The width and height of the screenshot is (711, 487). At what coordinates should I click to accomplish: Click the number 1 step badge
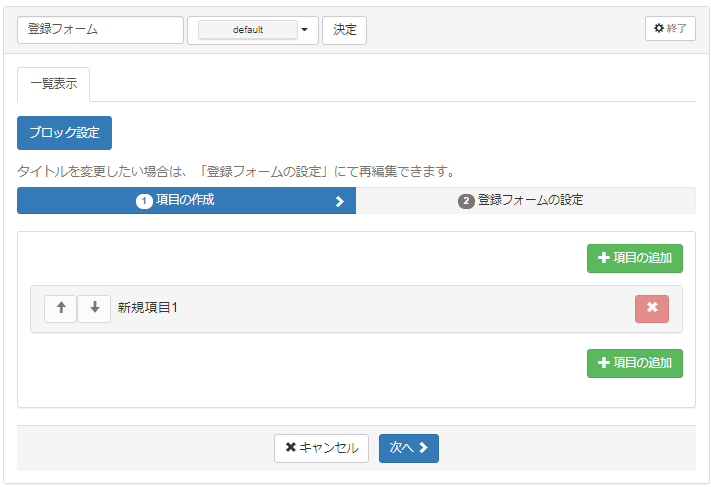[x=144, y=201]
